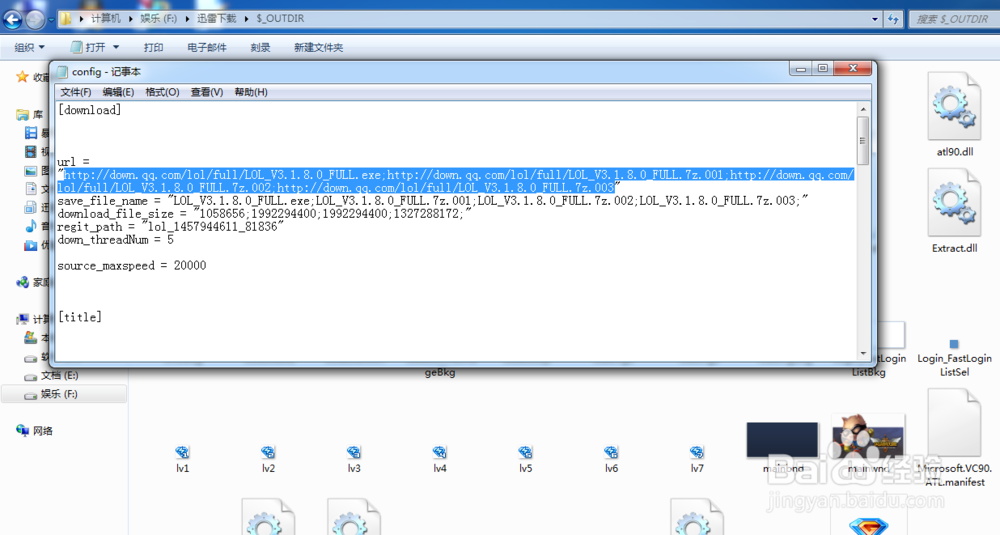This screenshot has width=1000, height=535.
Task: Click 新建文件夹 in Explorer toolbar
Action: coord(318,47)
